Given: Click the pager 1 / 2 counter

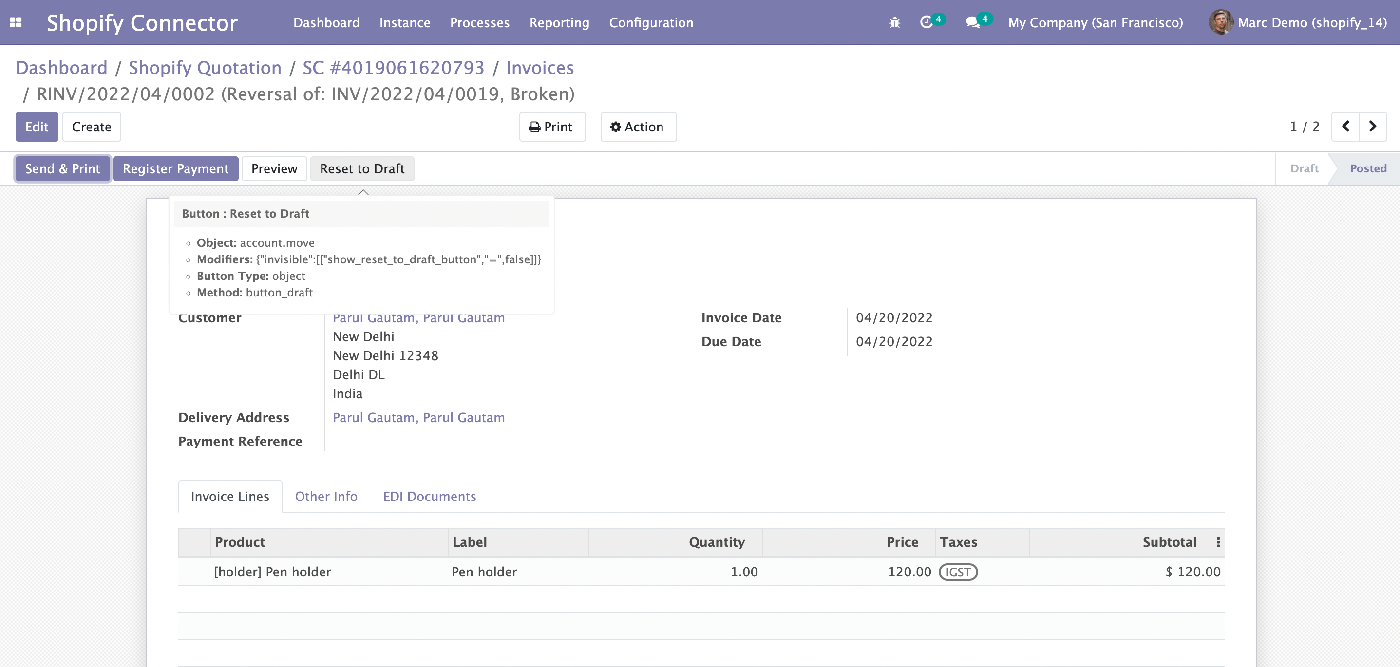Looking at the screenshot, I should click(x=1304, y=127).
